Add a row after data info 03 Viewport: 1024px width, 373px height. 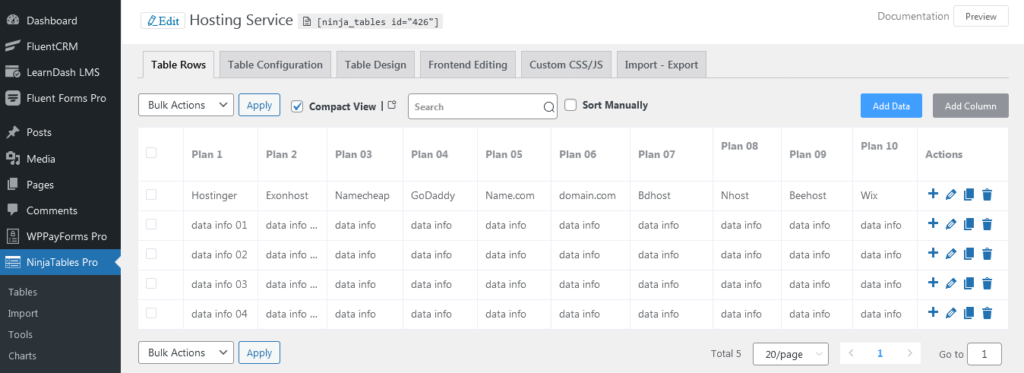click(x=933, y=284)
